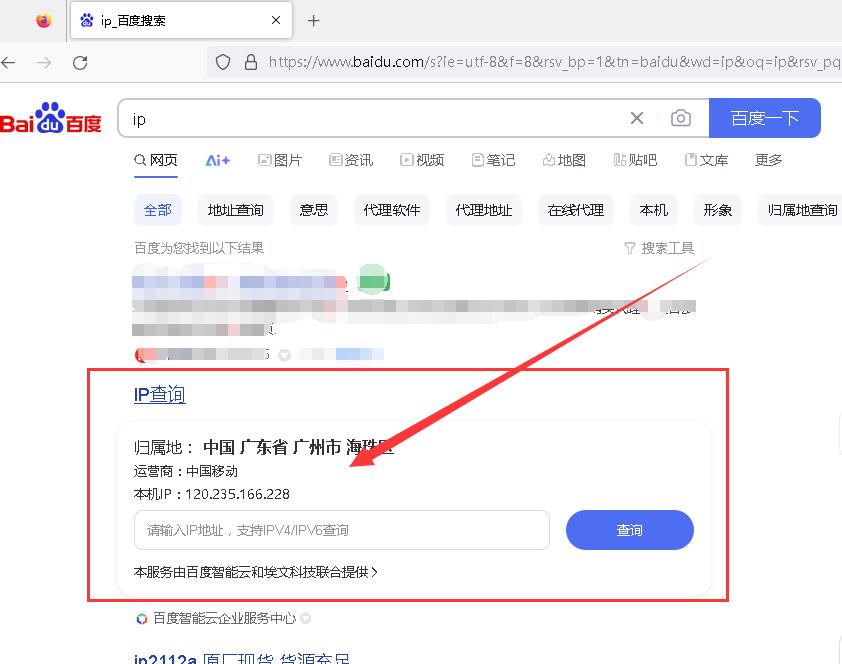Screen dimensions: 842x664
Task: Select the 地址查询 filter chip
Action: (236, 210)
